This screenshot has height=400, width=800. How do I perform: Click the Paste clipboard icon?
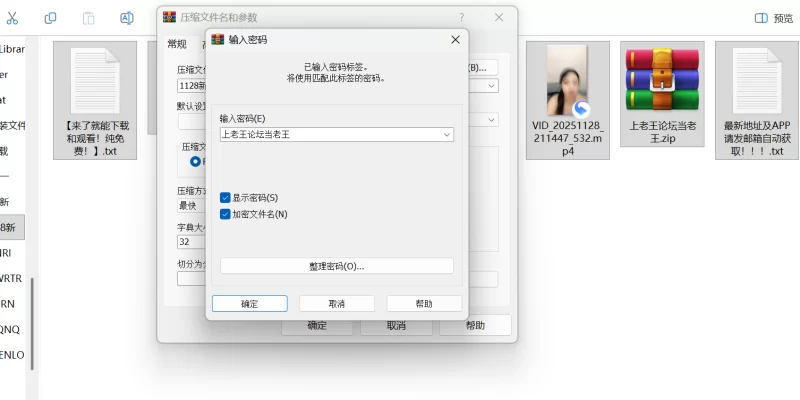[x=89, y=18]
